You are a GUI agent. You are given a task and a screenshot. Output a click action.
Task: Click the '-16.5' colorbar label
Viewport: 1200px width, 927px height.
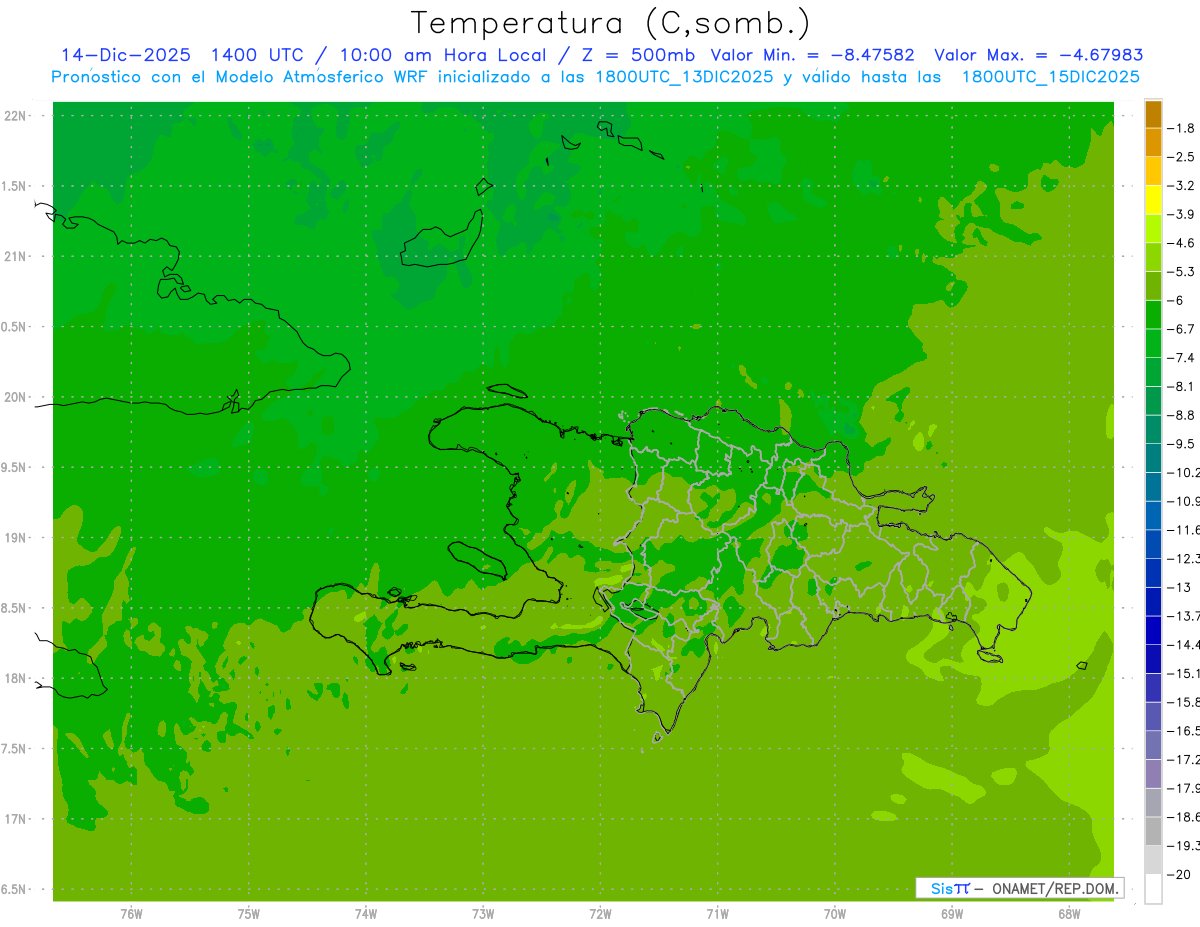click(x=1184, y=730)
